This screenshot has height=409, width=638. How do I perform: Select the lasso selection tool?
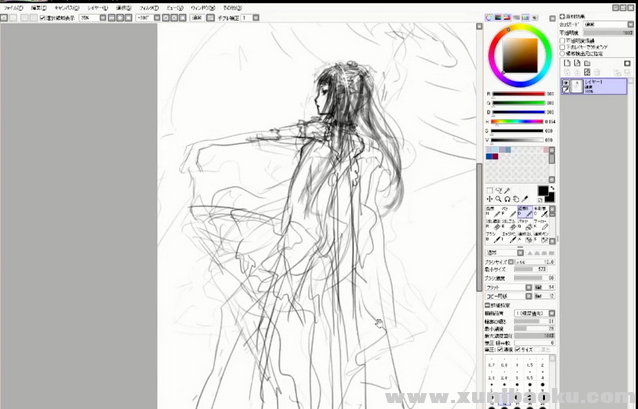click(x=499, y=190)
